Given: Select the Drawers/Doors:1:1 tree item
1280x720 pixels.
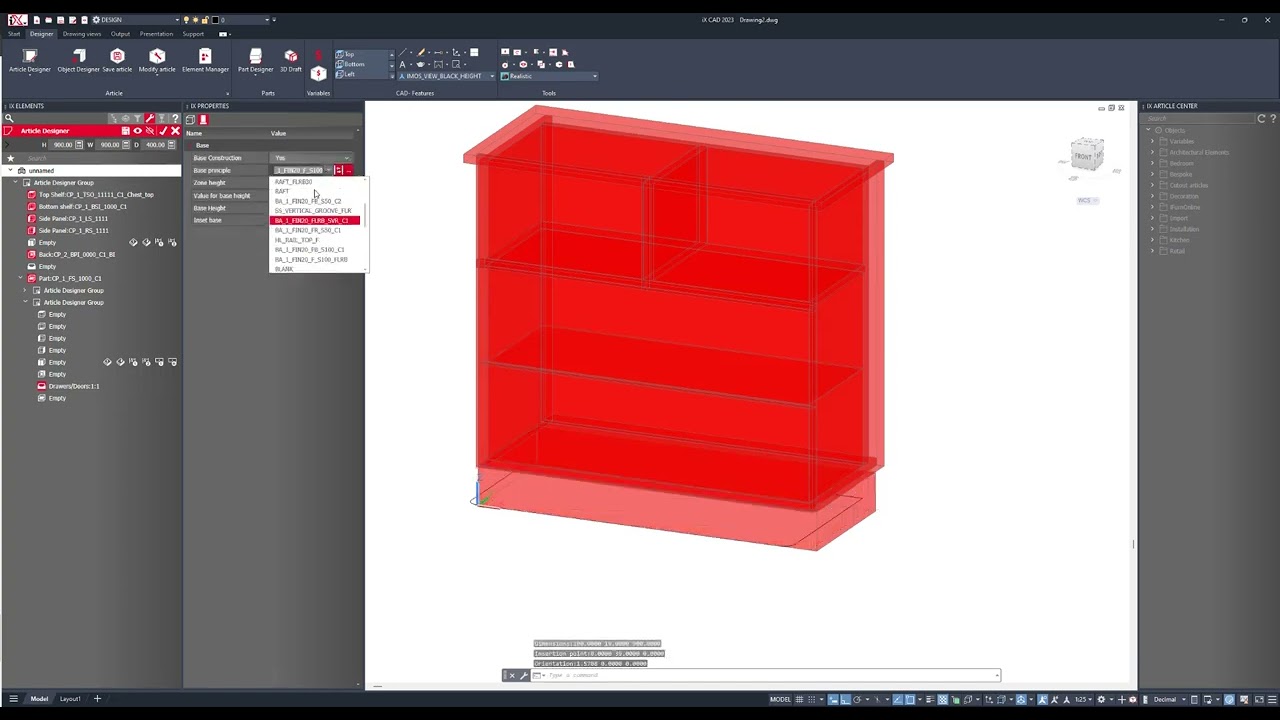Looking at the screenshot, I should [73, 386].
